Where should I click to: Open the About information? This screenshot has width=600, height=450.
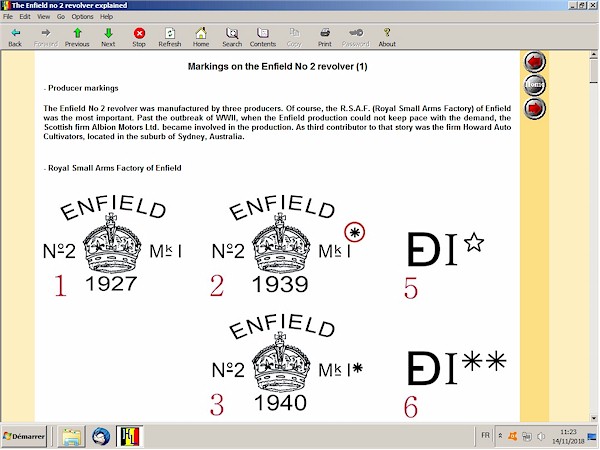point(387,37)
